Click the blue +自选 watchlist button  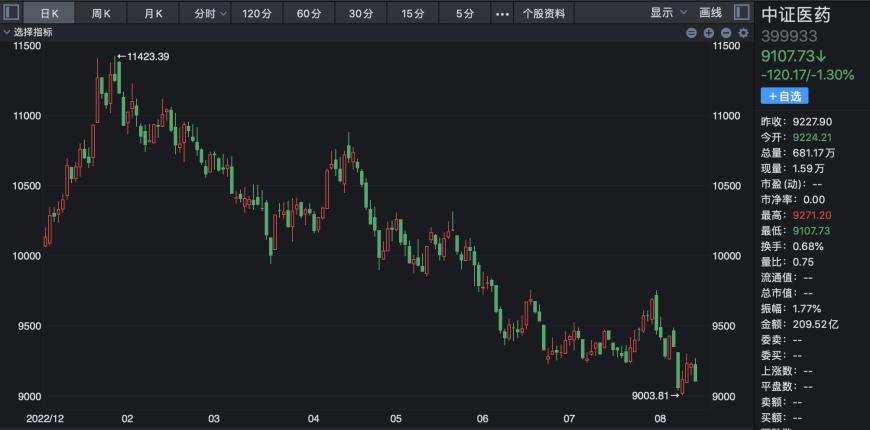pos(784,96)
